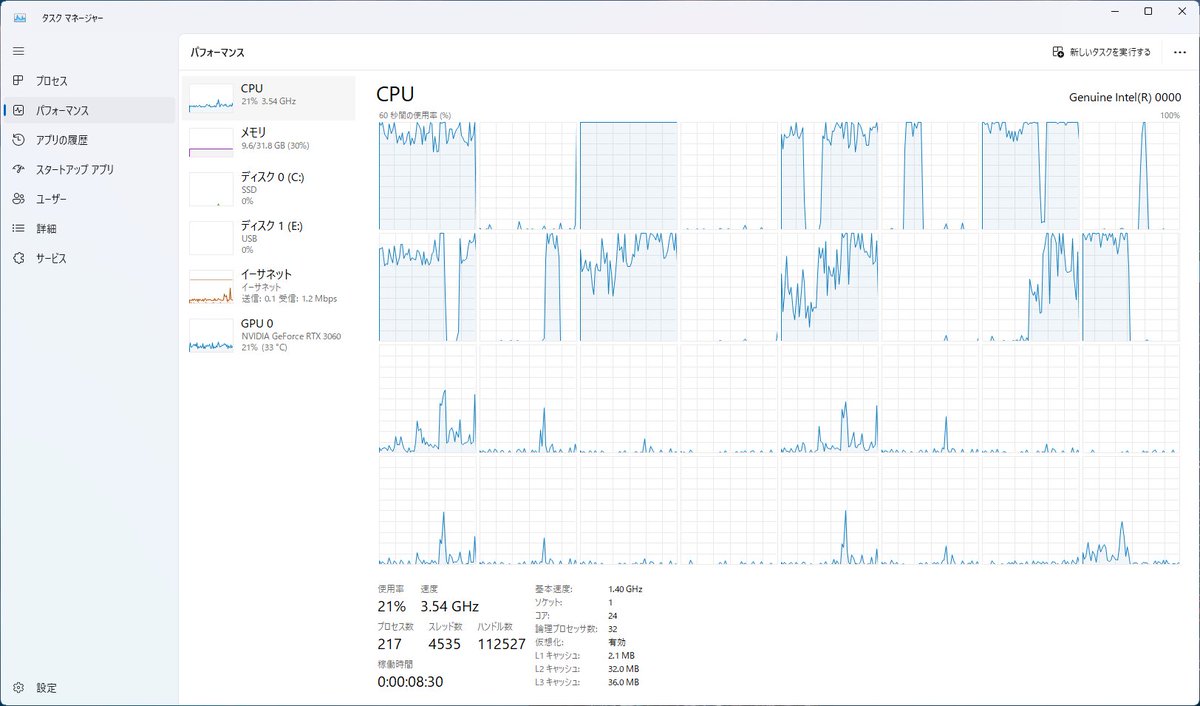Open 設定 gear icon
This screenshot has width=1200, height=706.
[x=19, y=688]
